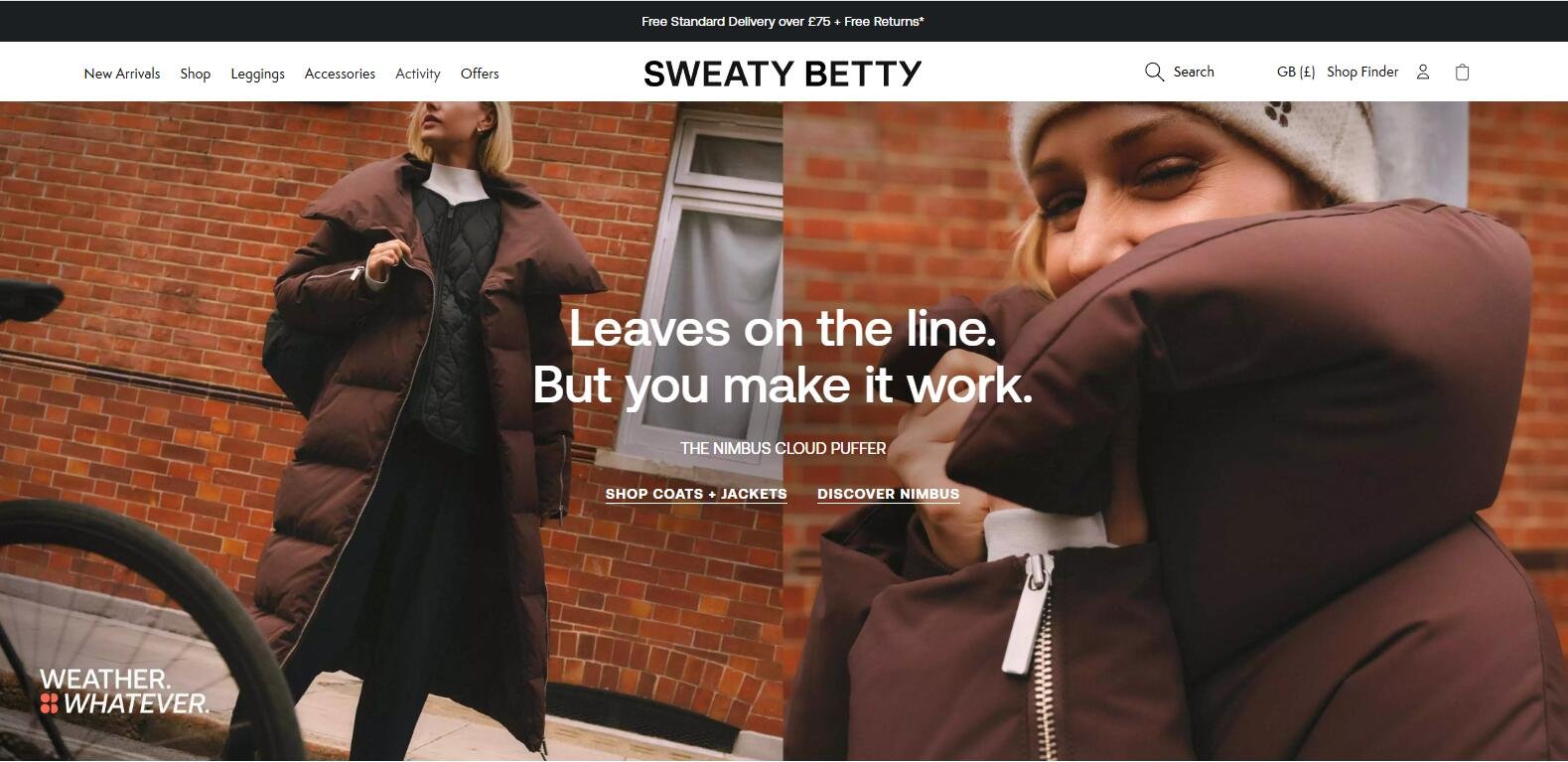Click the Discover Nimbus link
This screenshot has height=762, width=1568.
pyautogui.click(x=889, y=494)
